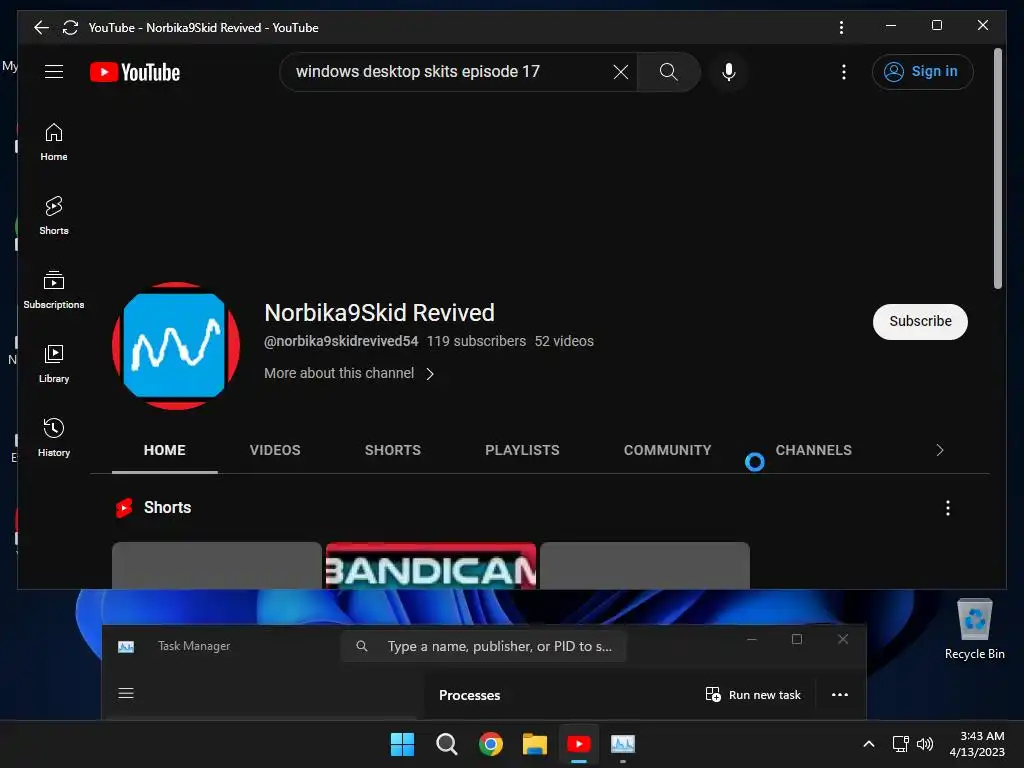The height and width of the screenshot is (768, 1024).
Task: Minimize the YouTube app window
Action: pos(891,26)
